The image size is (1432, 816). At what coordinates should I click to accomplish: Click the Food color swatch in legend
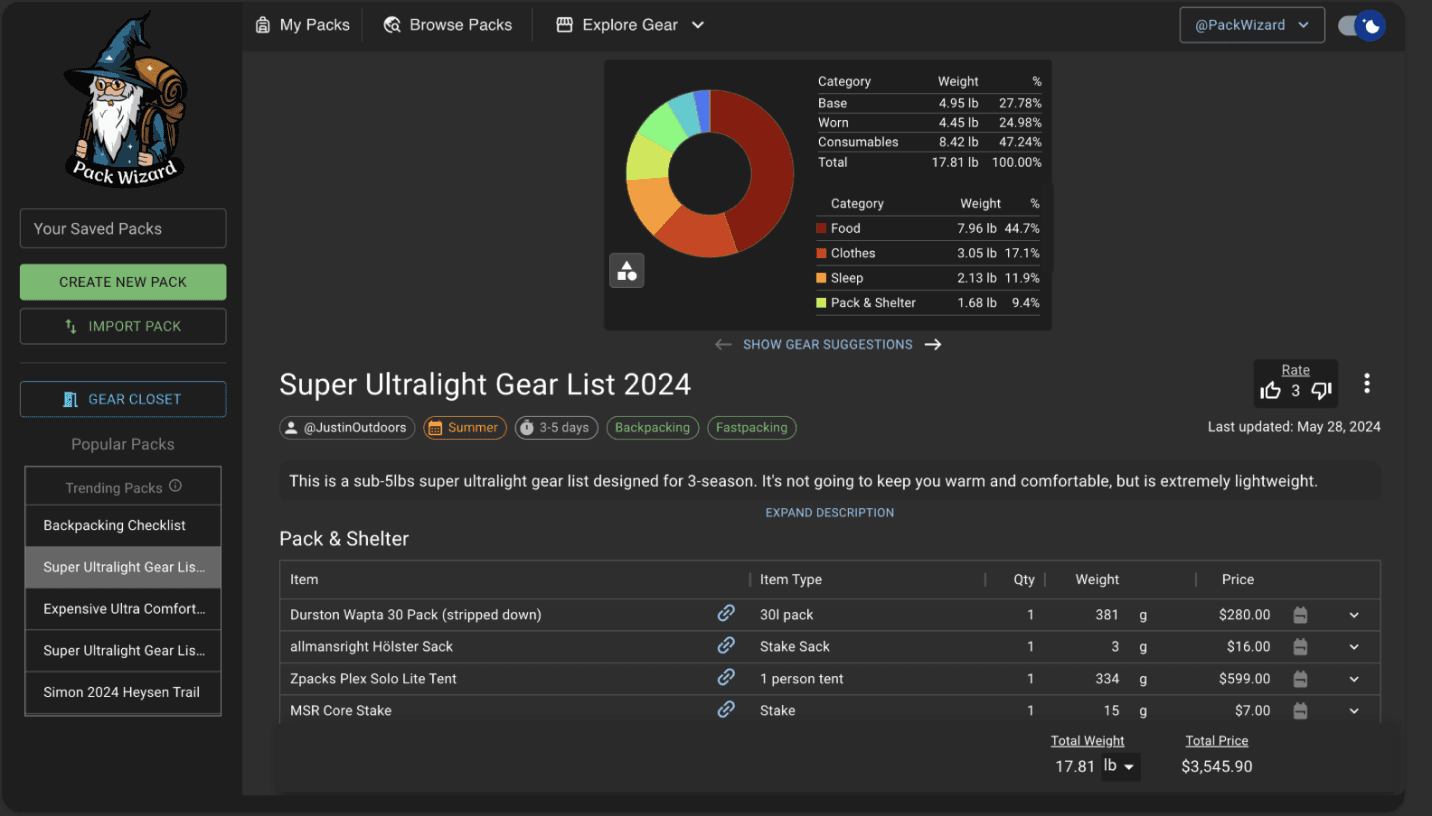821,228
